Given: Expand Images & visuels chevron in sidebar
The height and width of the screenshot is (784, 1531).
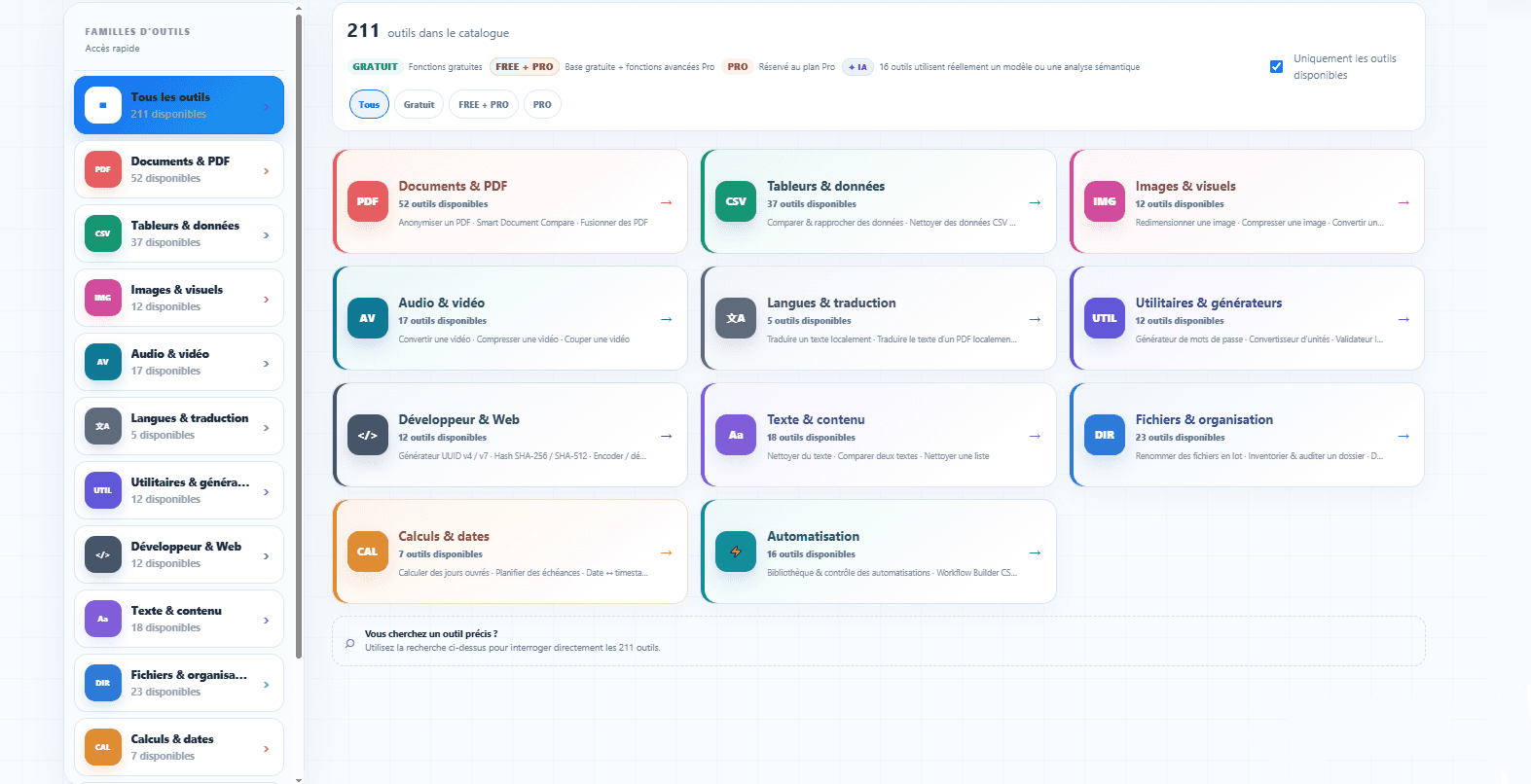Looking at the screenshot, I should pyautogui.click(x=266, y=300).
